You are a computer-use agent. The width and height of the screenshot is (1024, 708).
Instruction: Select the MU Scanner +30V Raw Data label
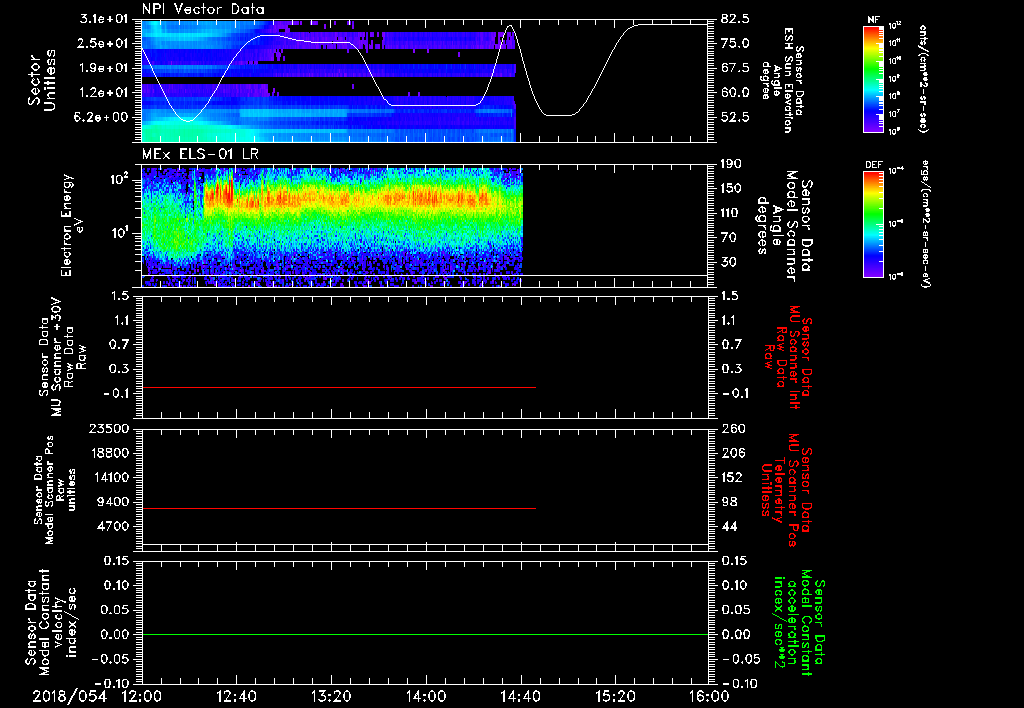62,357
